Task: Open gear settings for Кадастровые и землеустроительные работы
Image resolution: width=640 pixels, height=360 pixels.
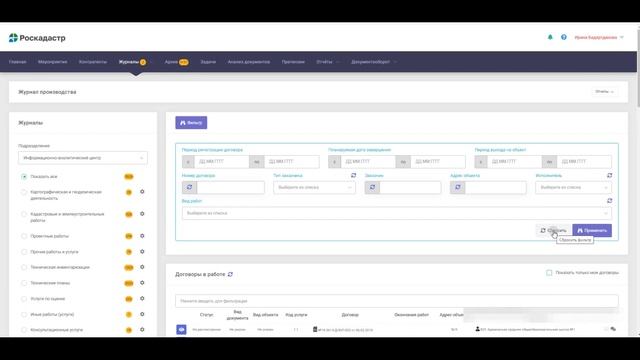Action: pos(142,213)
